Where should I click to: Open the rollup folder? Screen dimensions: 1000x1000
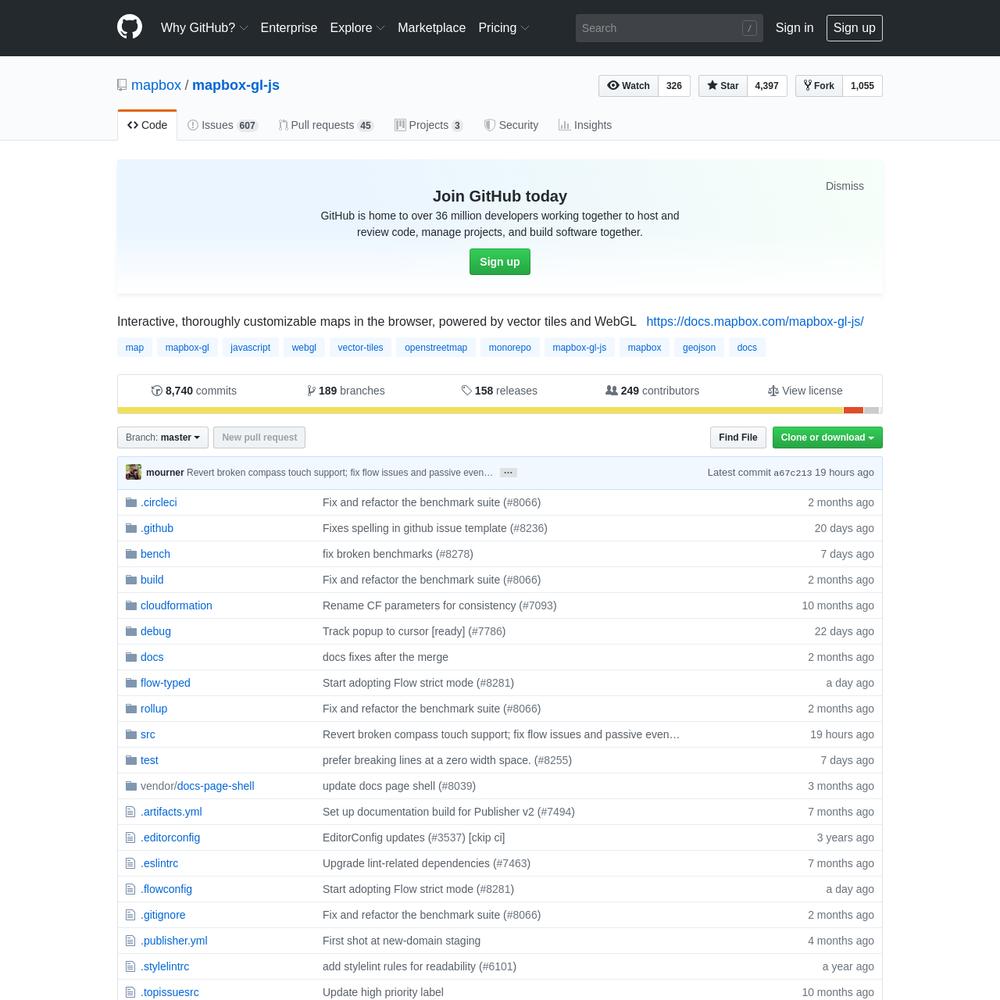point(154,709)
